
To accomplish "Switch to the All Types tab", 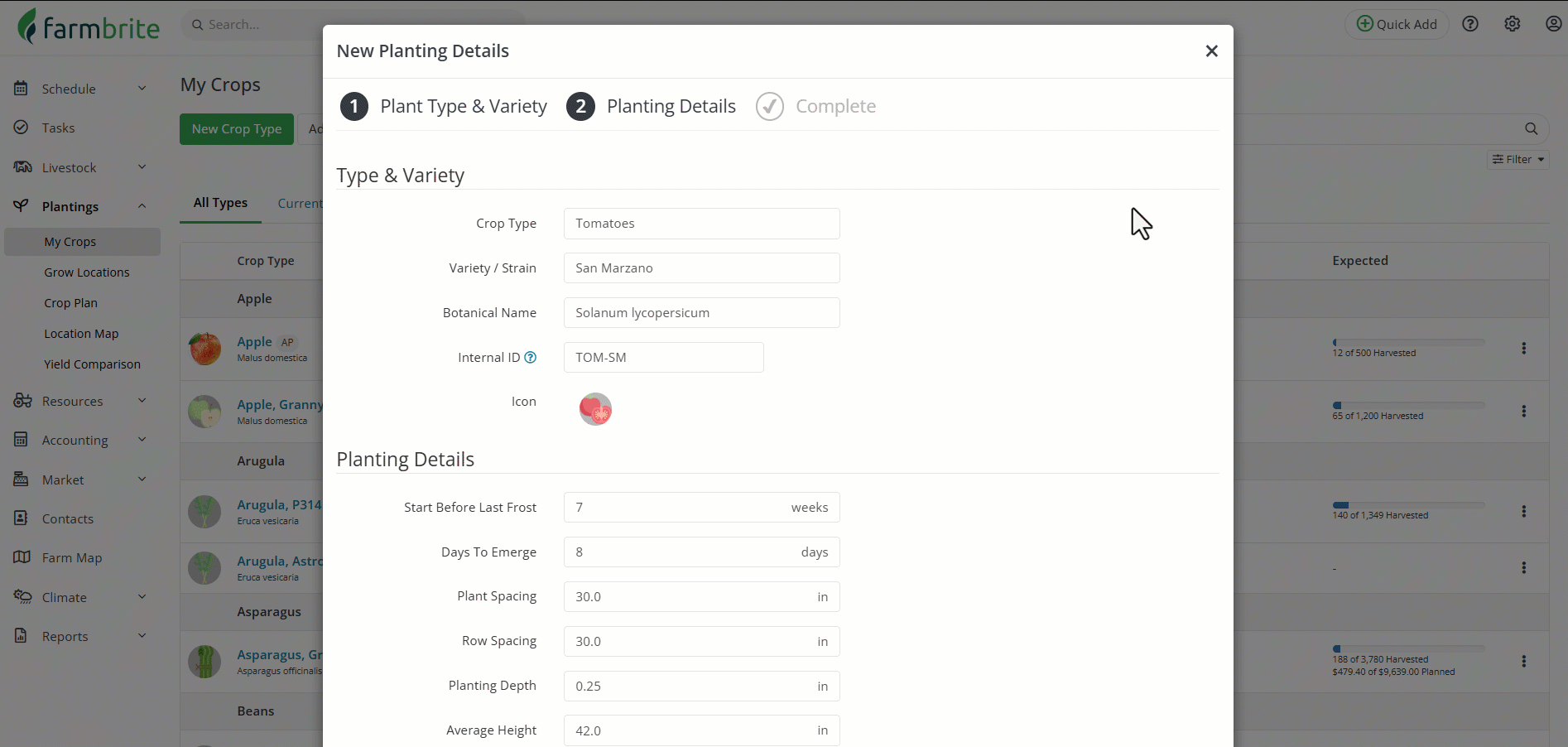I will tap(220, 203).
